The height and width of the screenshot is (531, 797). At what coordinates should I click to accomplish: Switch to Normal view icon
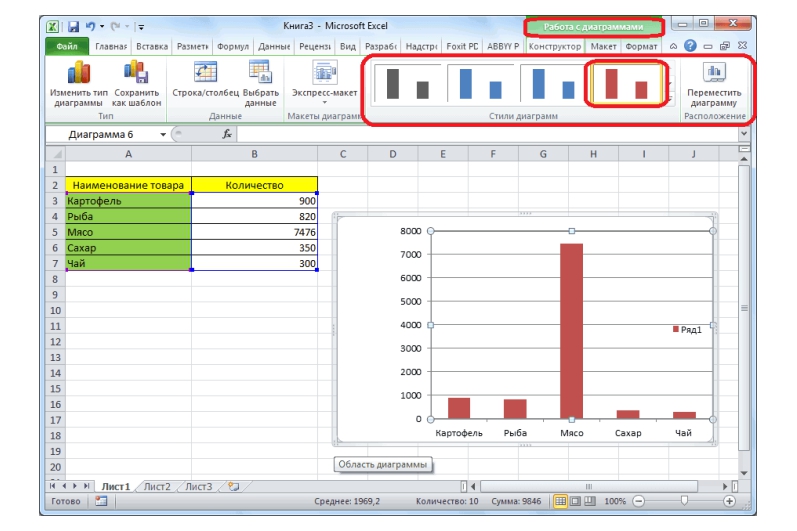[x=560, y=502]
